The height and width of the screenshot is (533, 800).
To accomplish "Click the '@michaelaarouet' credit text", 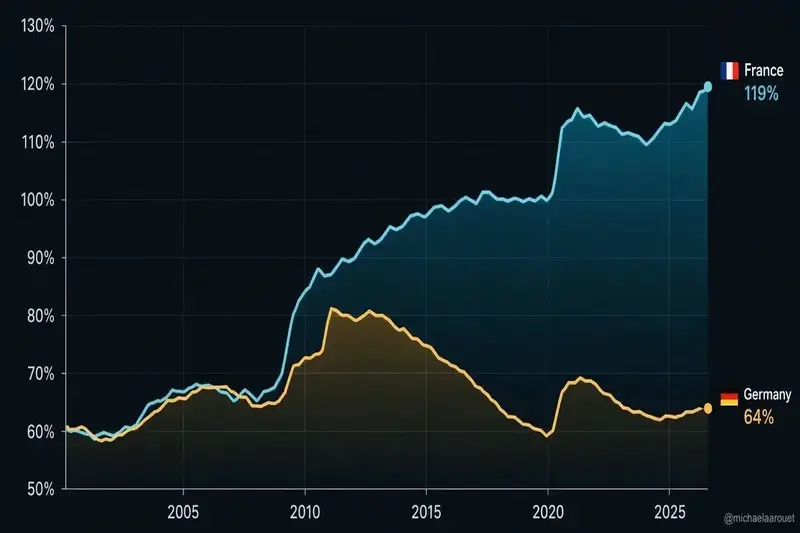I will pos(759,518).
